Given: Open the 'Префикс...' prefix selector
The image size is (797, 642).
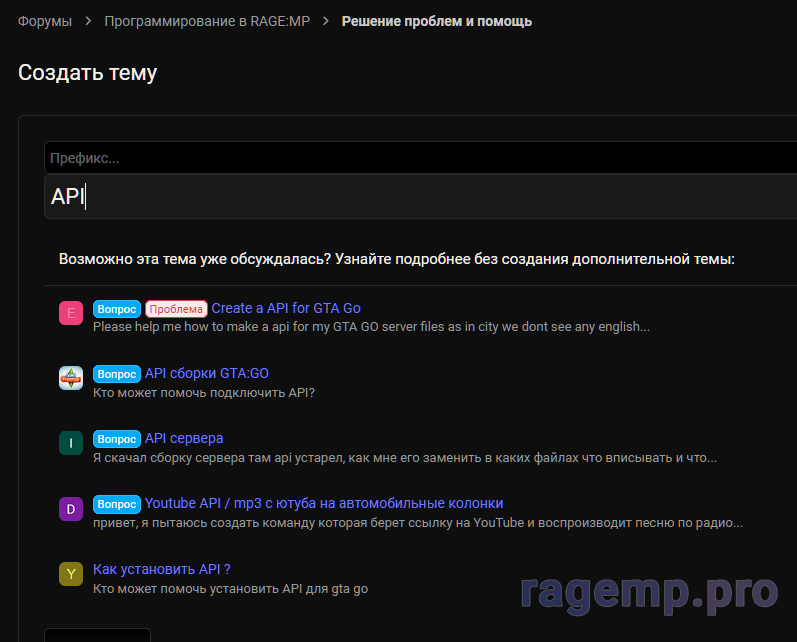Looking at the screenshot, I should point(420,158).
